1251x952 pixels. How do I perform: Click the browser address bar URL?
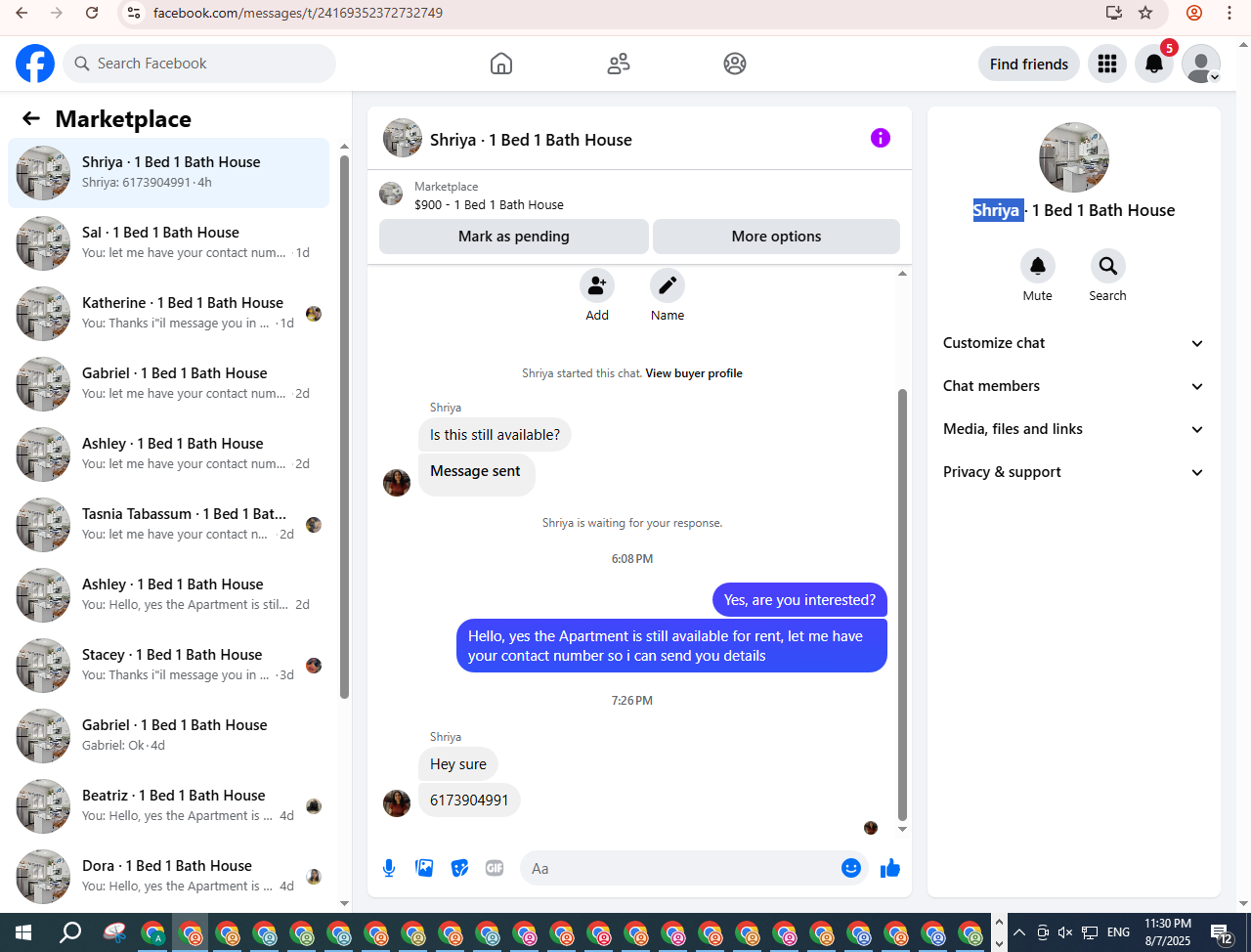(298, 13)
